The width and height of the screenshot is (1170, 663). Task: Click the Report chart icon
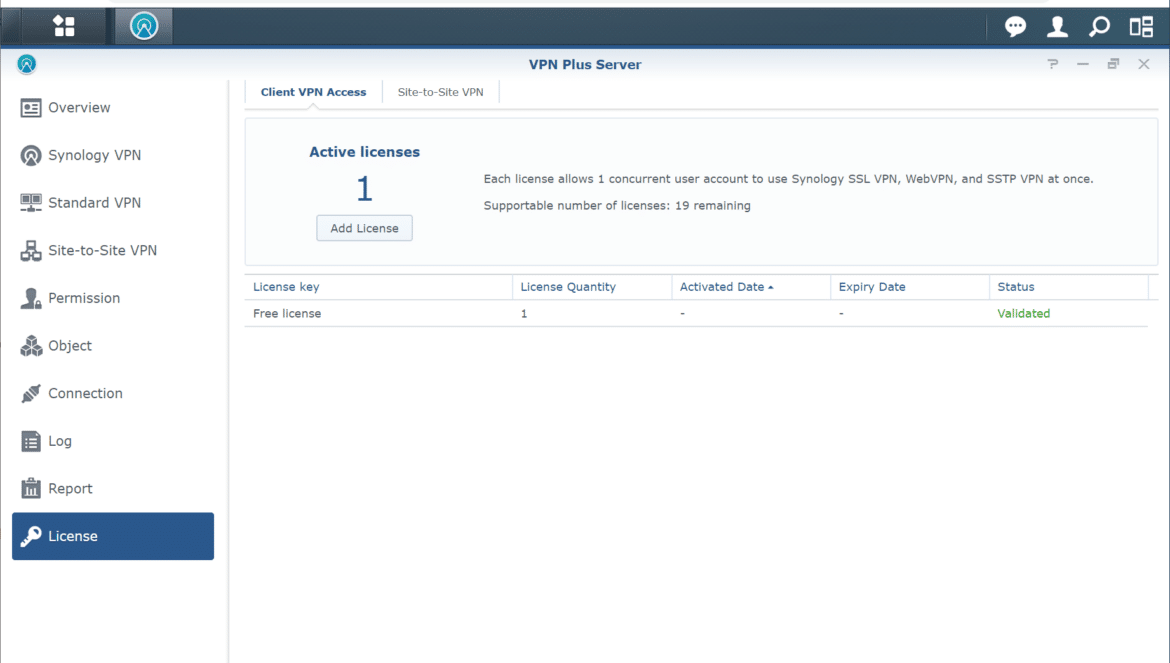31,488
